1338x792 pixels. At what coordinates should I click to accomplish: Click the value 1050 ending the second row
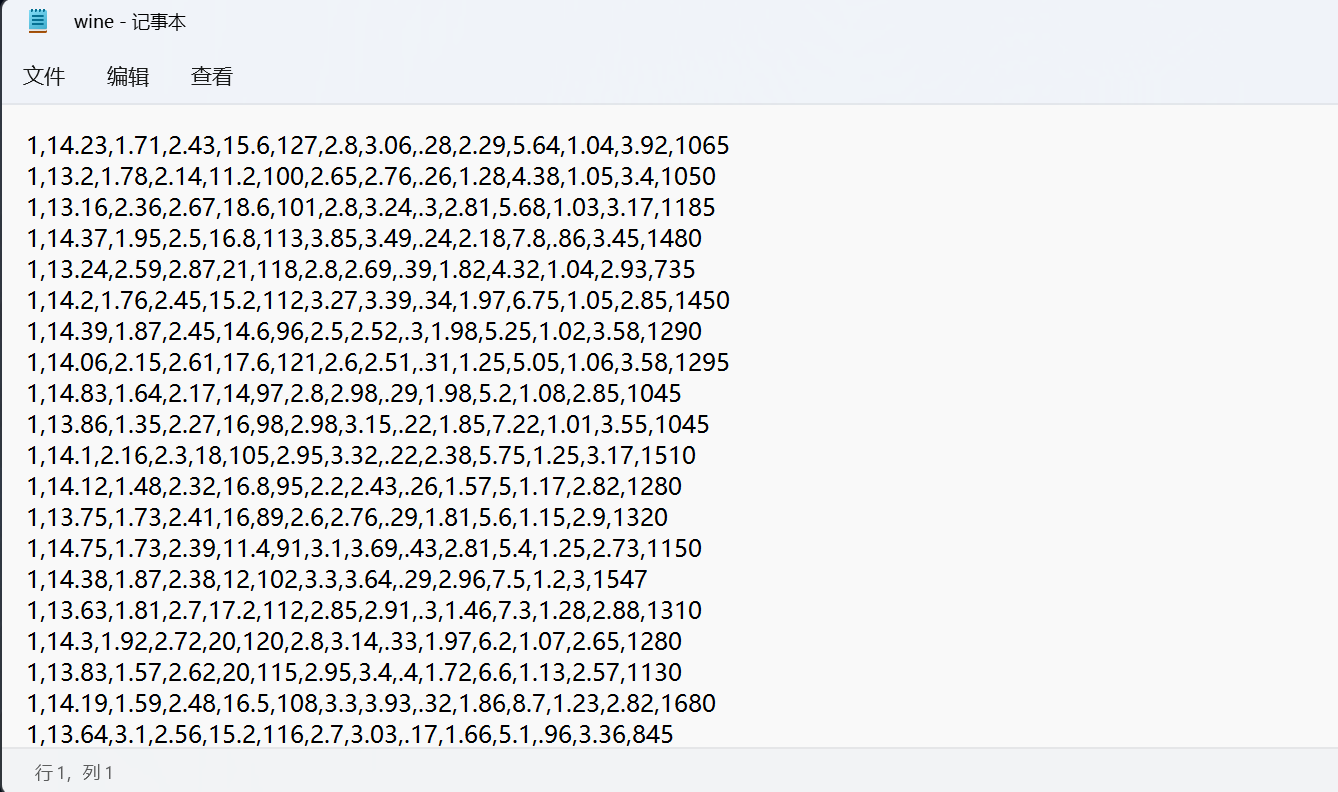coord(688,177)
